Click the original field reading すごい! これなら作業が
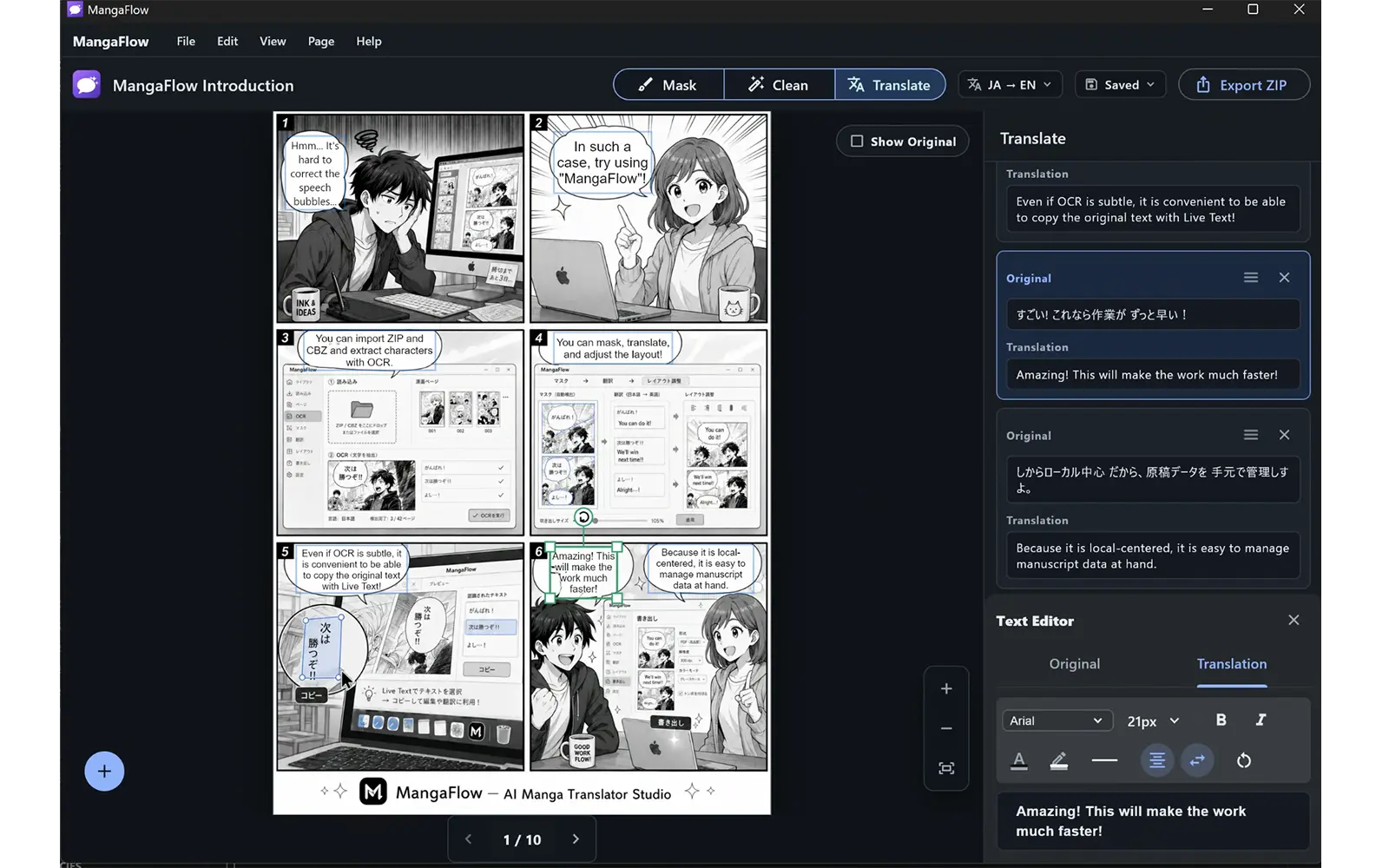This screenshot has width=1389, height=868. pos(1153,314)
